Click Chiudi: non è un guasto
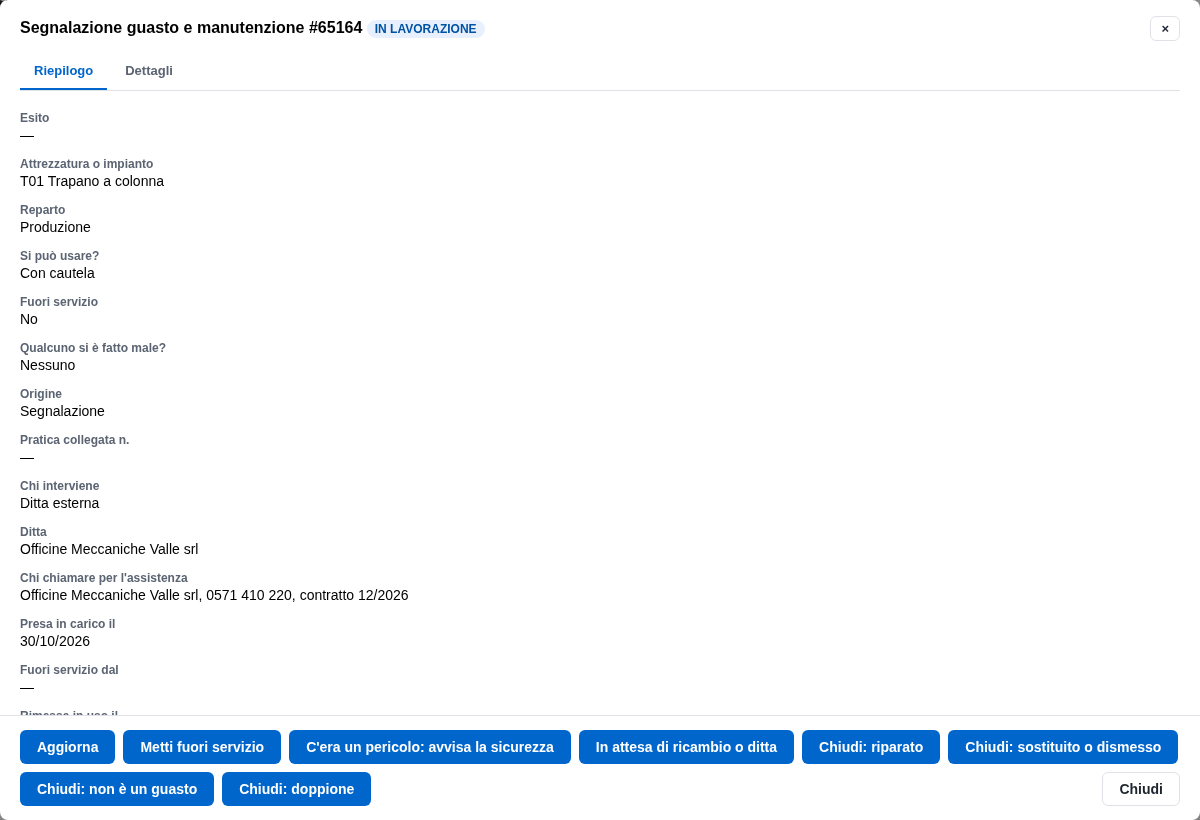1200x820 pixels. [117, 789]
